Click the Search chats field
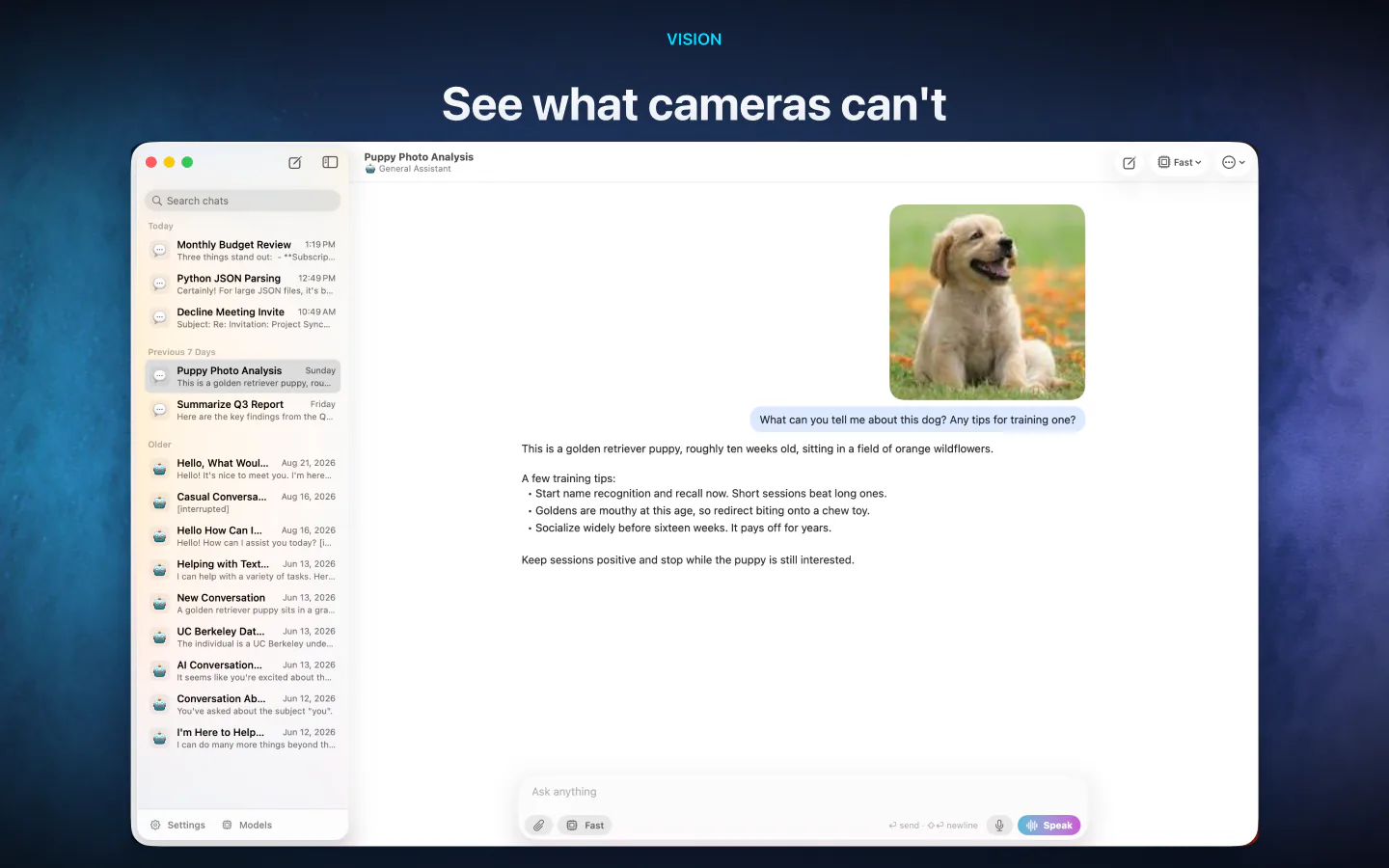The image size is (1389, 868). tap(243, 201)
